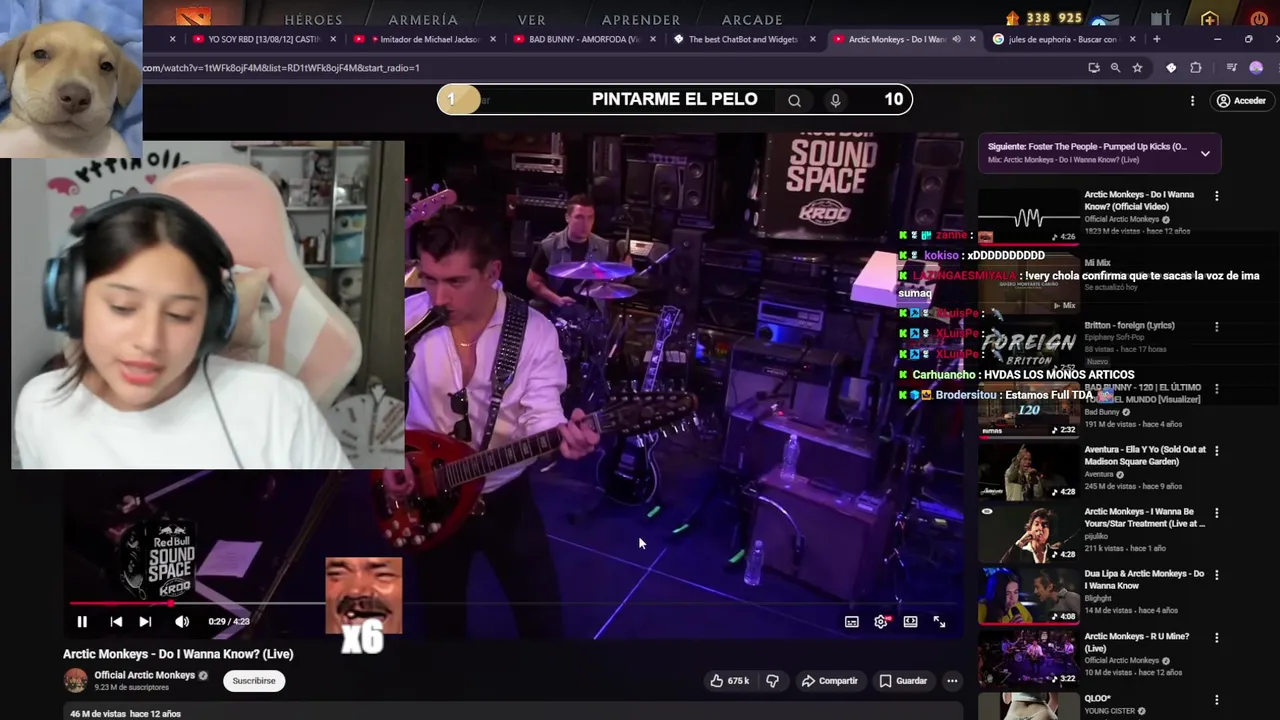Screen dimensions: 1280x720
Task: Open YouTube settings three-dot menu
Action: 1192,101
